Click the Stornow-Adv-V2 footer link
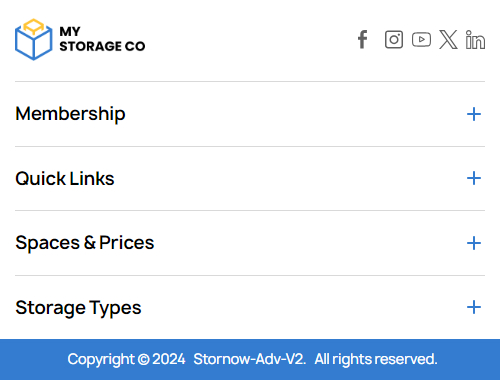The image size is (500, 380). point(249,359)
